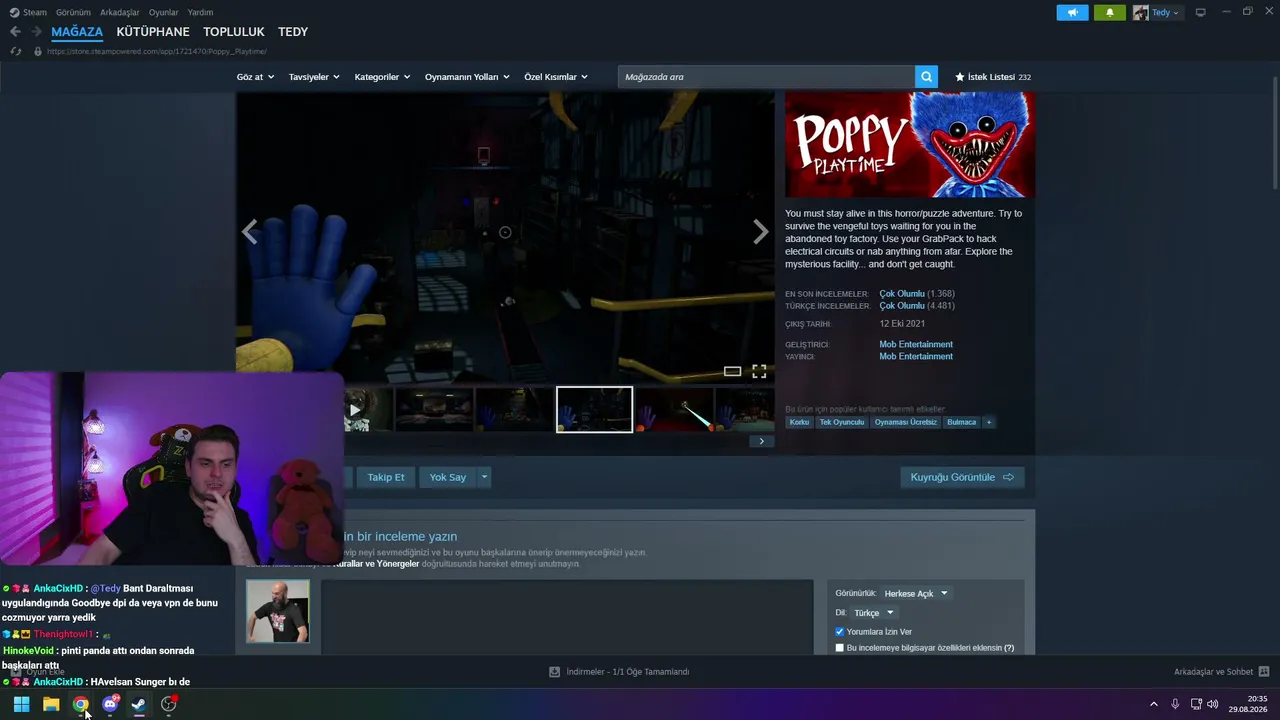Open the developer link 'Mob Entertainment'
This screenshot has width=1280, height=720.
(916, 344)
